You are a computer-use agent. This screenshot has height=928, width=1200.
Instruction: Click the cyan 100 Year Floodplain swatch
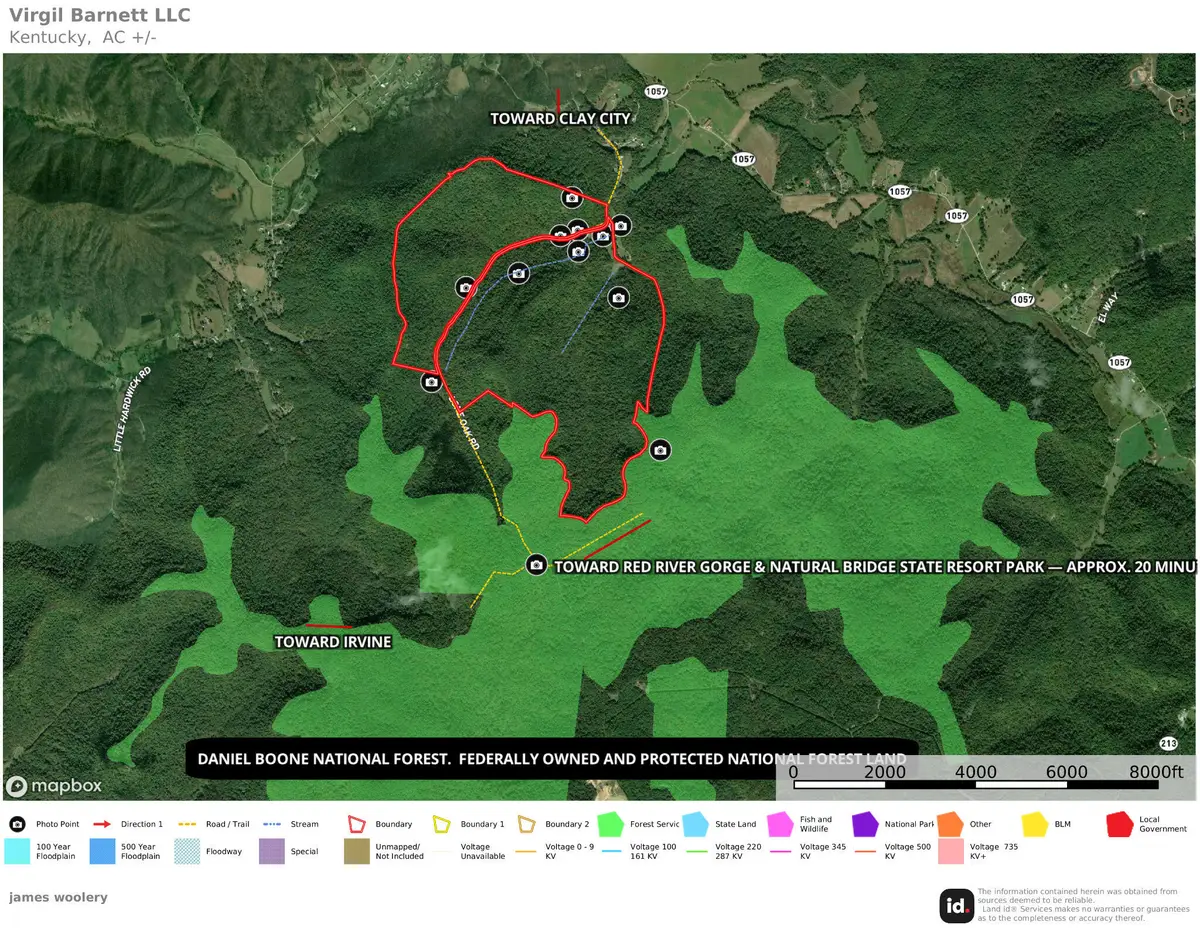point(17,851)
